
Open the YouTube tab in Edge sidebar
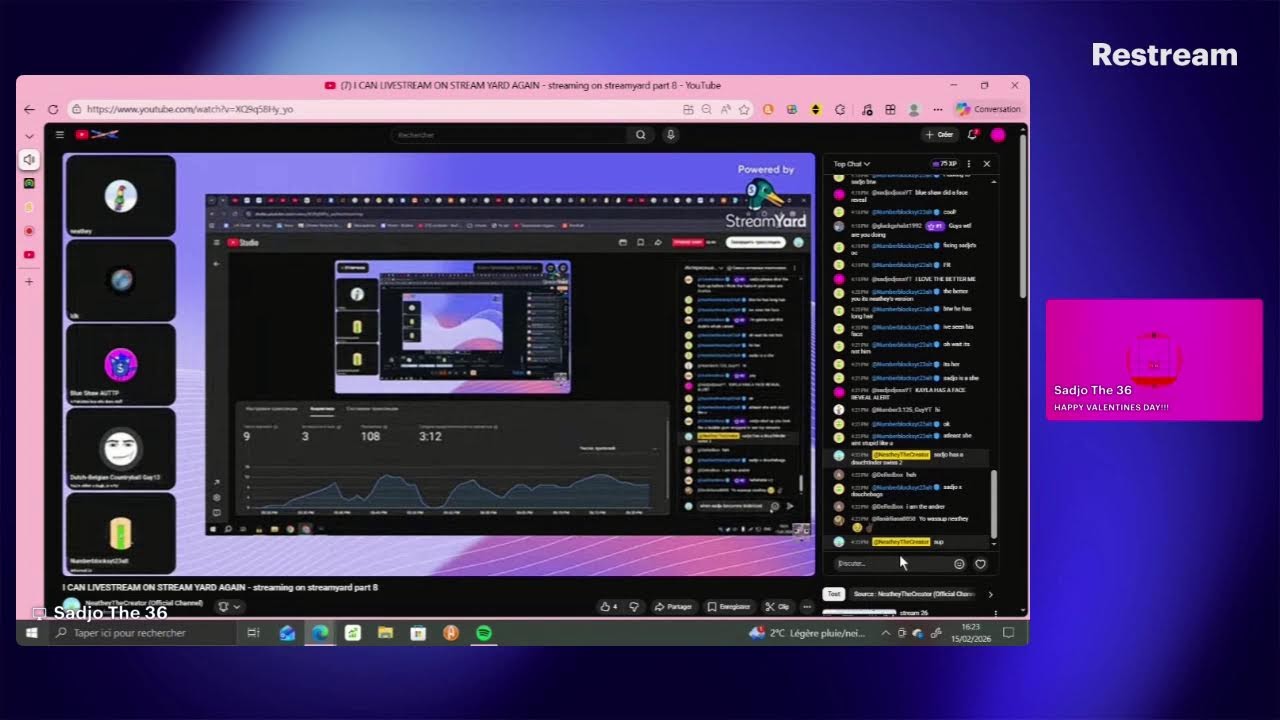click(29, 255)
